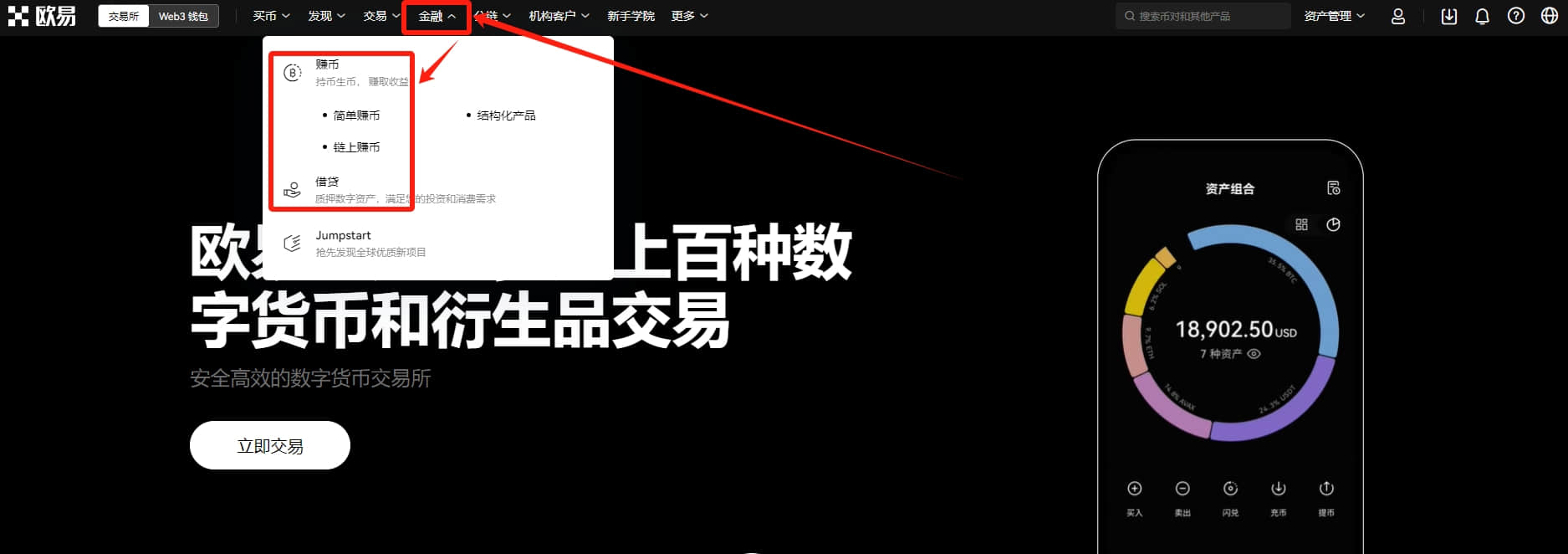This screenshot has width=1568, height=554.
Task: Click the 赚币 coin icon in dropdown
Action: [x=292, y=73]
